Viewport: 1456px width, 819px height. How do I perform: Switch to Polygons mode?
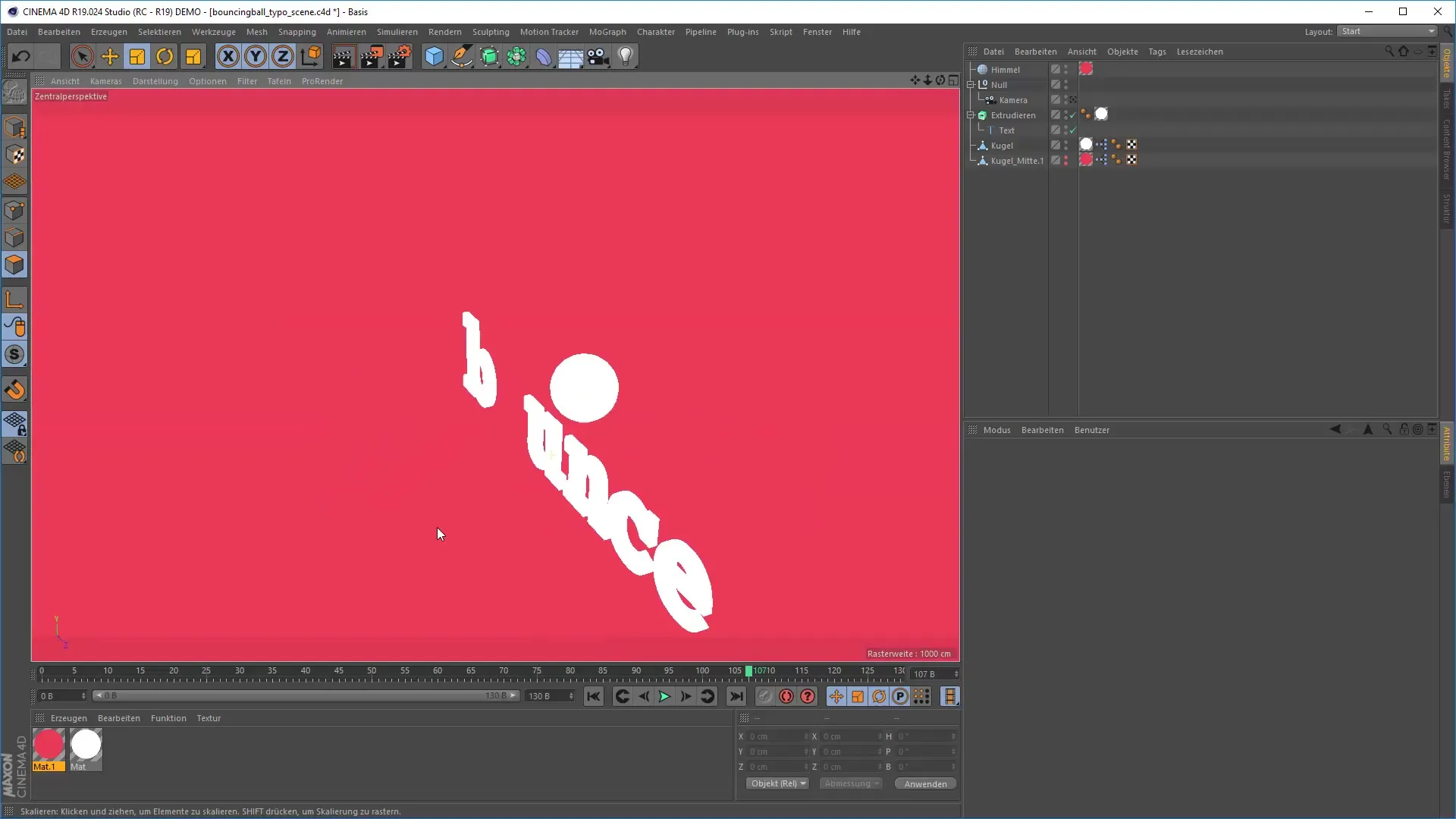[14, 265]
